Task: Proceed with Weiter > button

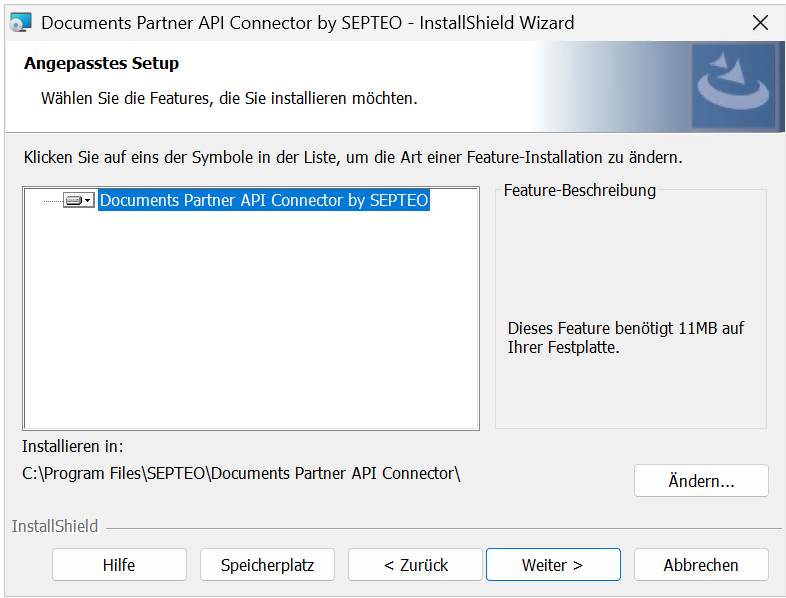Action: tap(553, 565)
